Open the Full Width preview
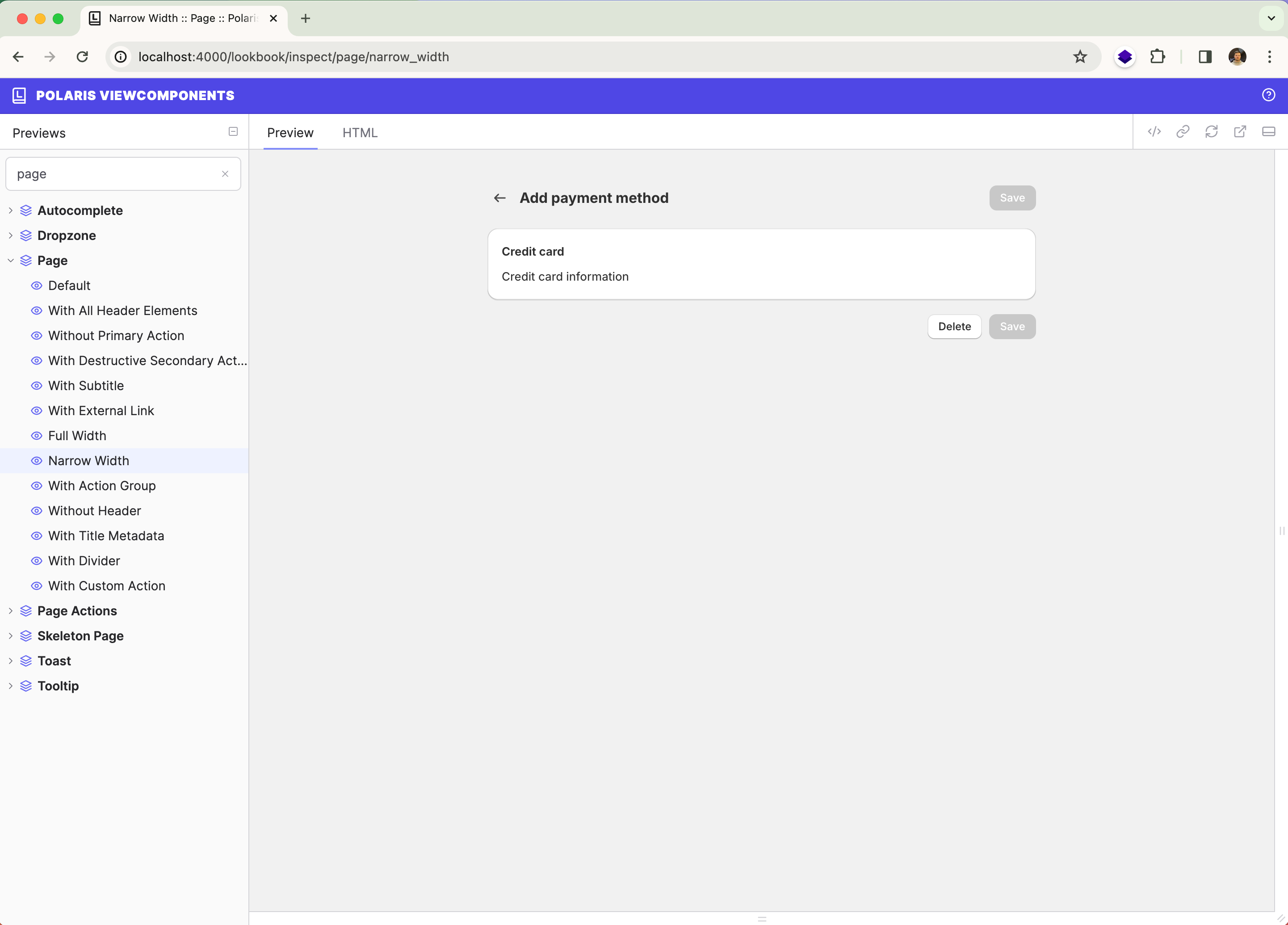Image resolution: width=1288 pixels, height=925 pixels. pos(77,436)
